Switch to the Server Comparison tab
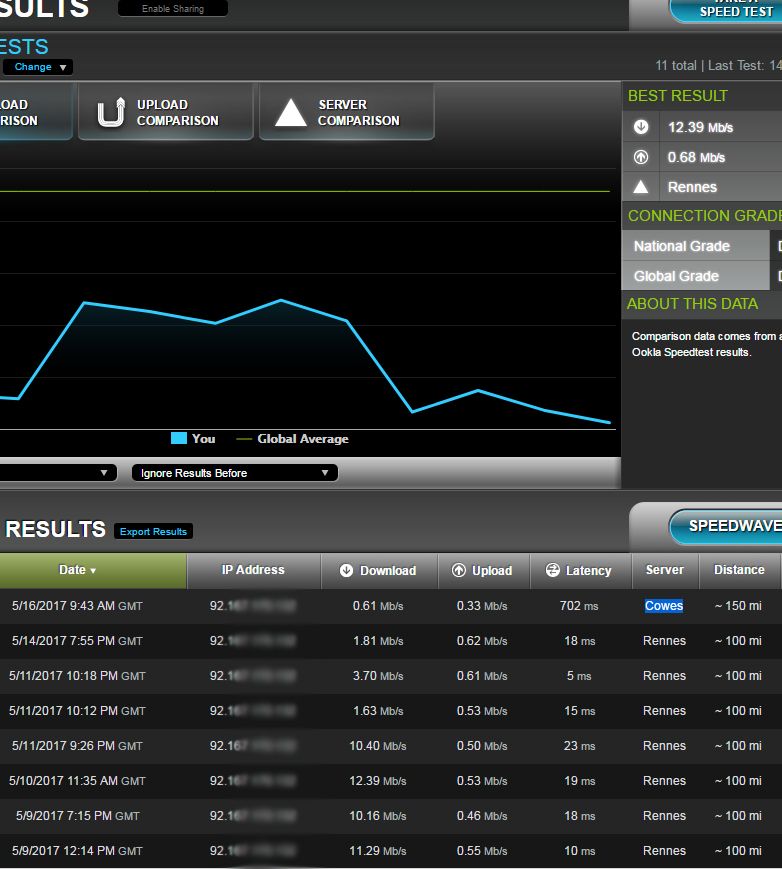Viewport: 782px width, 869px height. [x=347, y=112]
